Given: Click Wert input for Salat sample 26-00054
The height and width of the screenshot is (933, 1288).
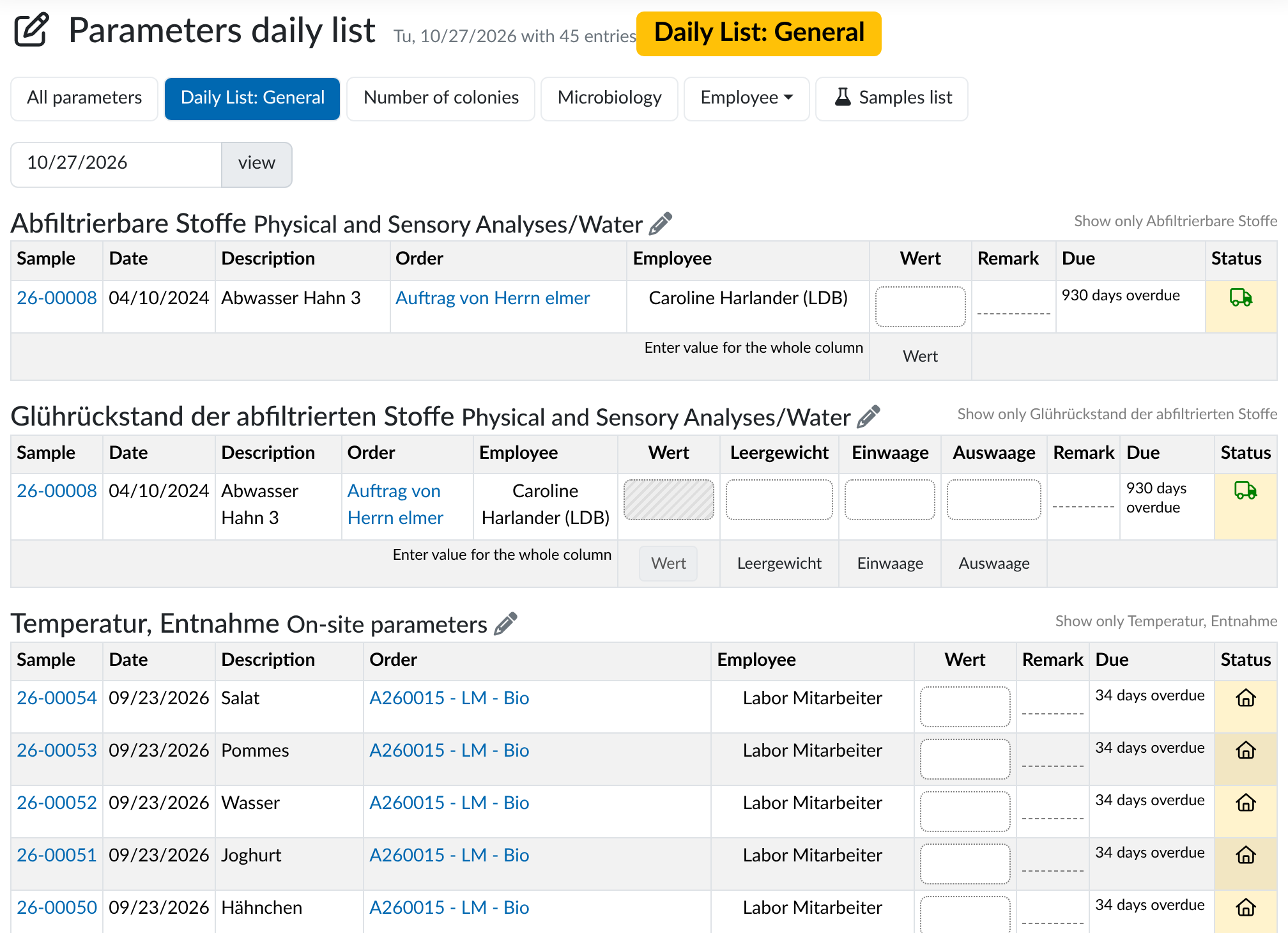Looking at the screenshot, I should (x=965, y=707).
